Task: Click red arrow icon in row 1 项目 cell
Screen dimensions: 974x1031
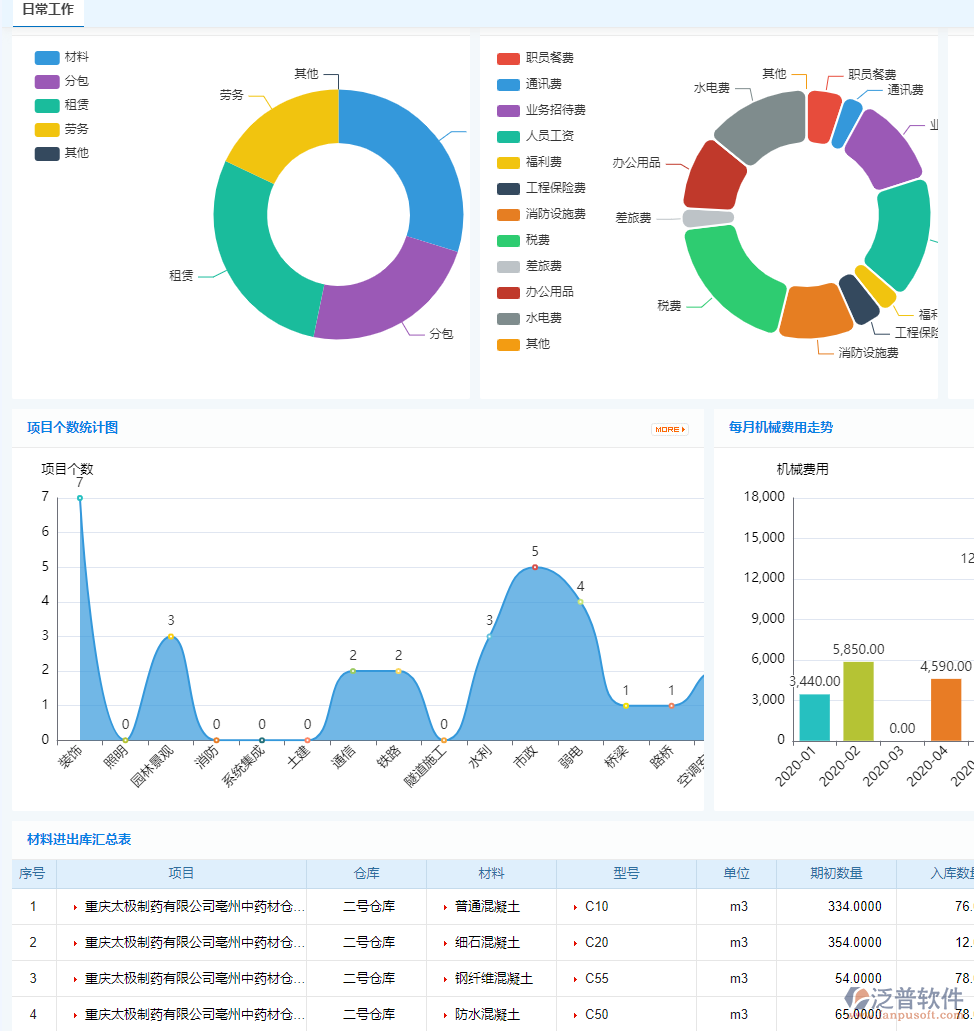Action: click(75, 907)
